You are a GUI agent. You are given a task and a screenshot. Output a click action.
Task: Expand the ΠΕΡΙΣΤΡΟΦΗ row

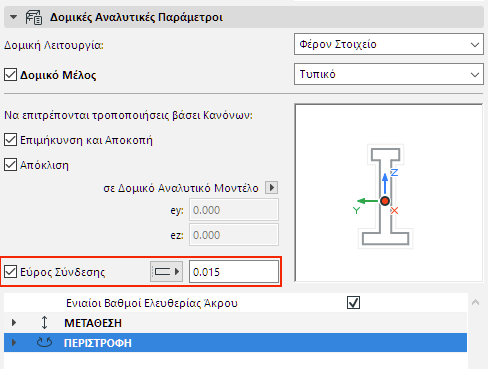14,342
